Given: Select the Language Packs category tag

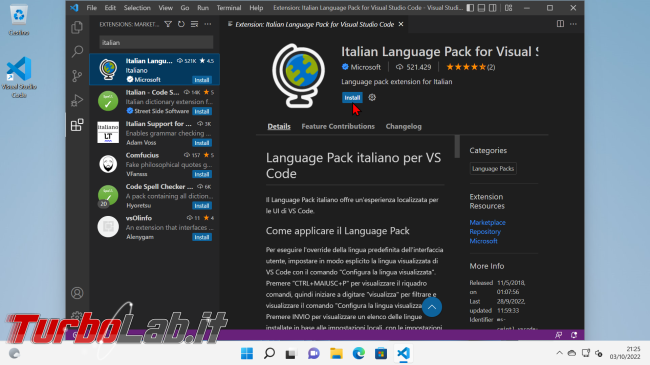Looking at the screenshot, I should pos(493,168).
